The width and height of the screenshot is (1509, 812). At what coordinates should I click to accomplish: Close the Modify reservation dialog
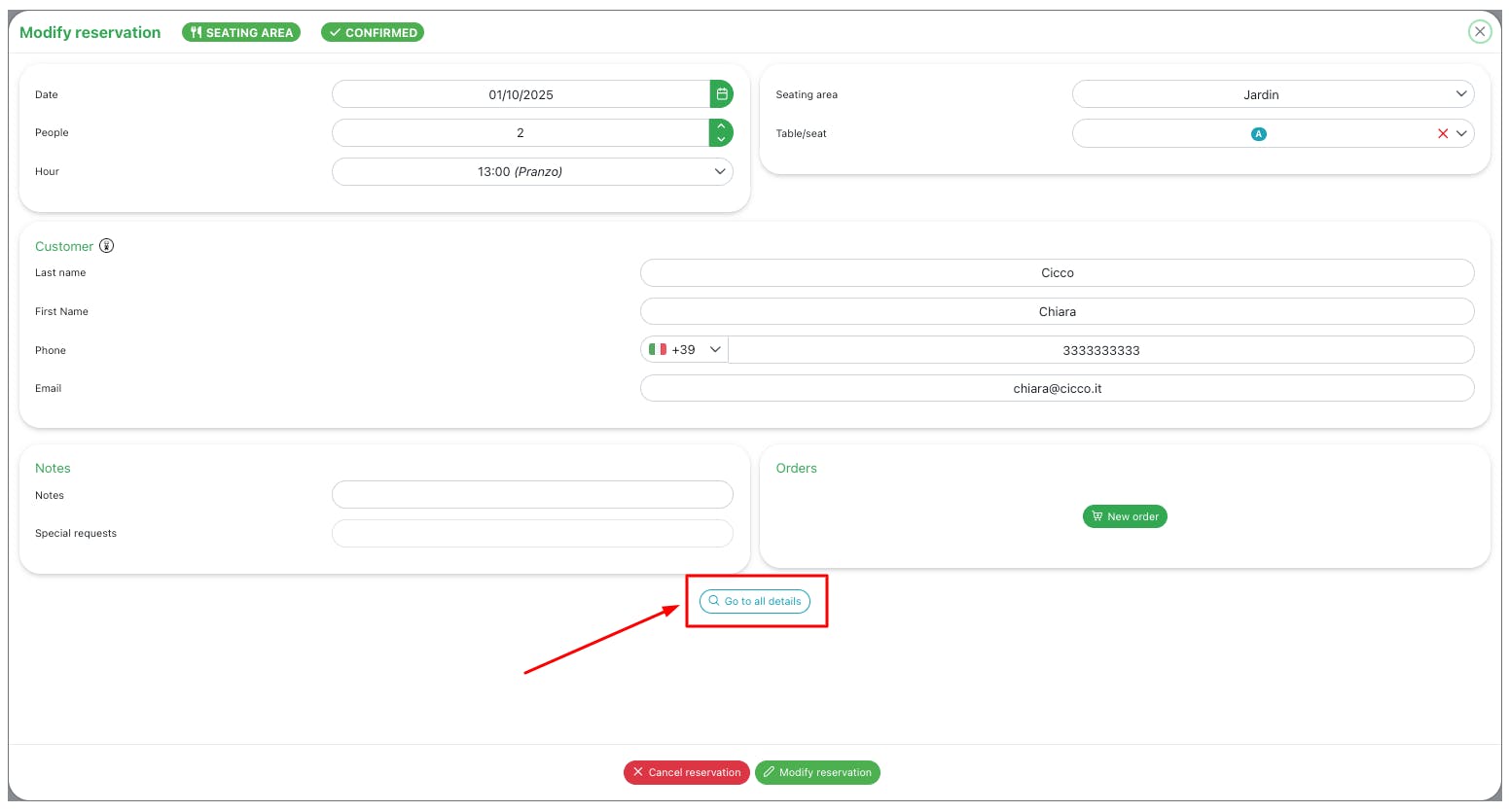(1480, 32)
